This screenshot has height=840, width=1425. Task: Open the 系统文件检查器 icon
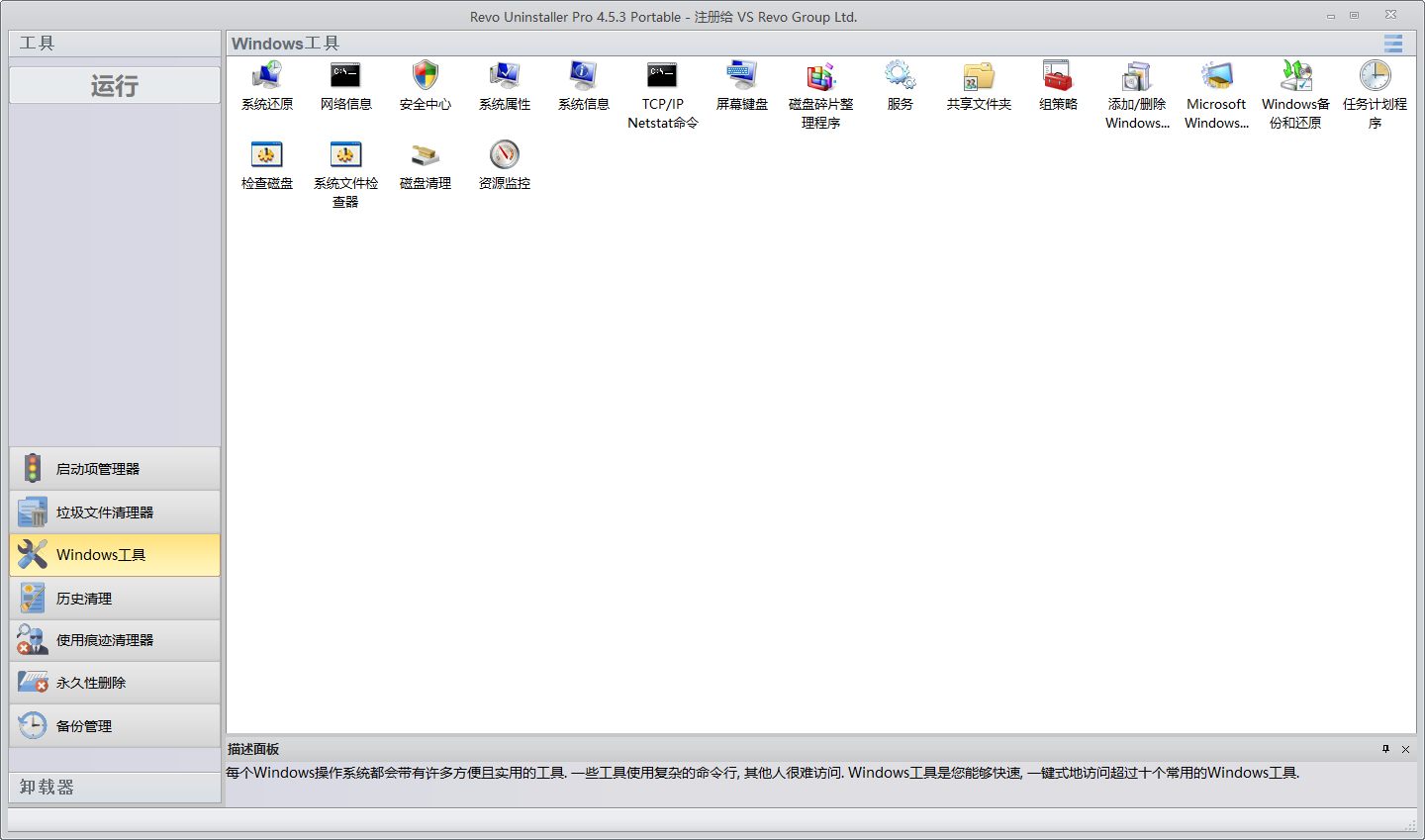point(346,155)
